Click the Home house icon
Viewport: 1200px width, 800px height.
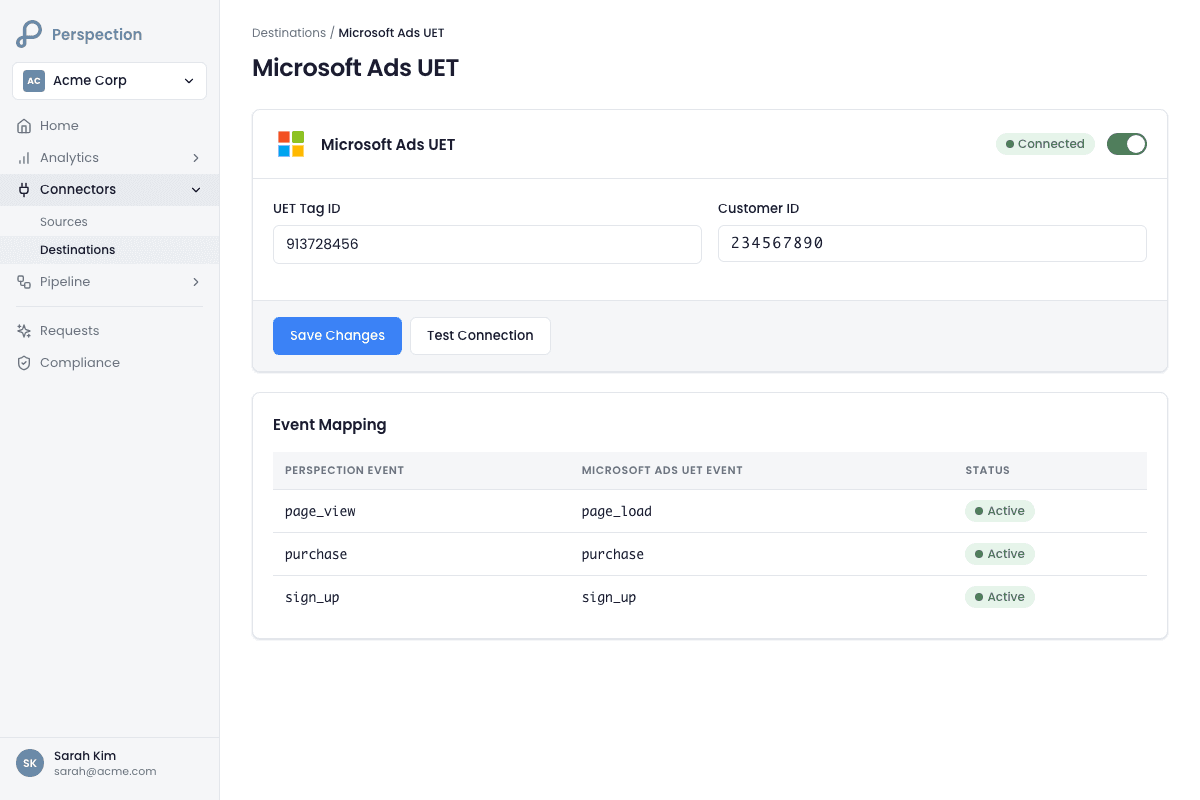24,126
